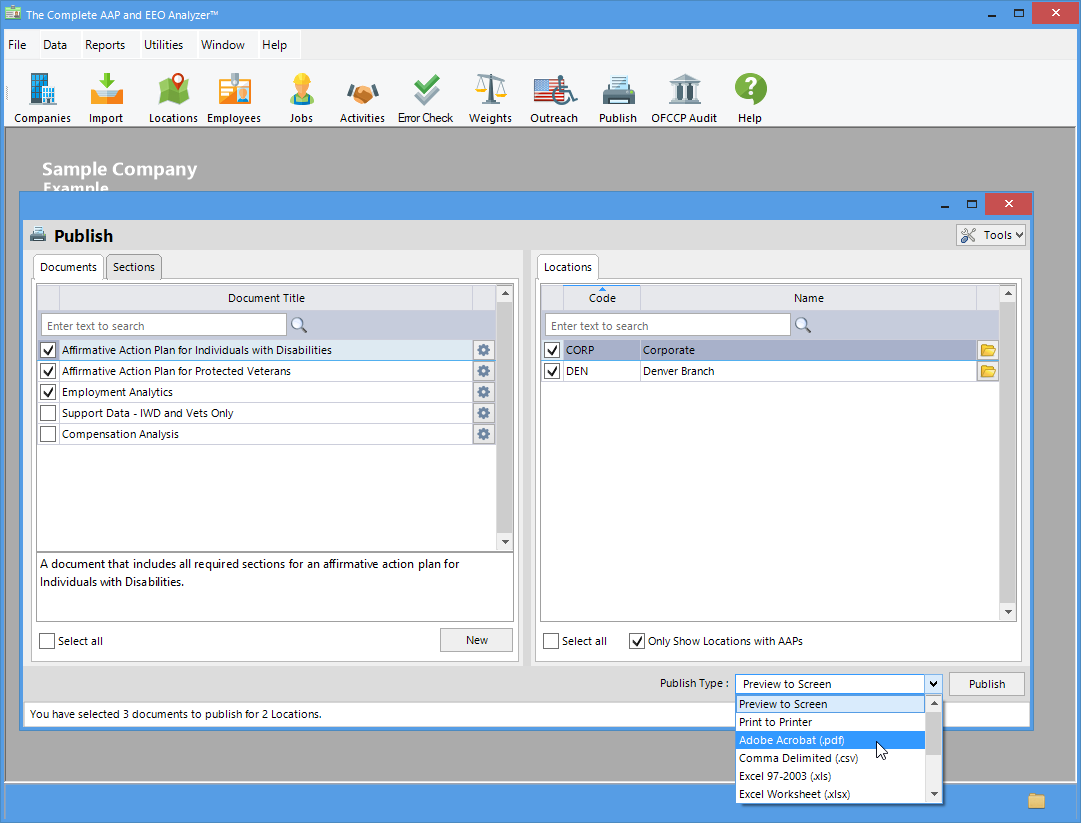Image resolution: width=1081 pixels, height=823 pixels.
Task: Uncheck the Employment Analytics document
Action: tap(48, 392)
